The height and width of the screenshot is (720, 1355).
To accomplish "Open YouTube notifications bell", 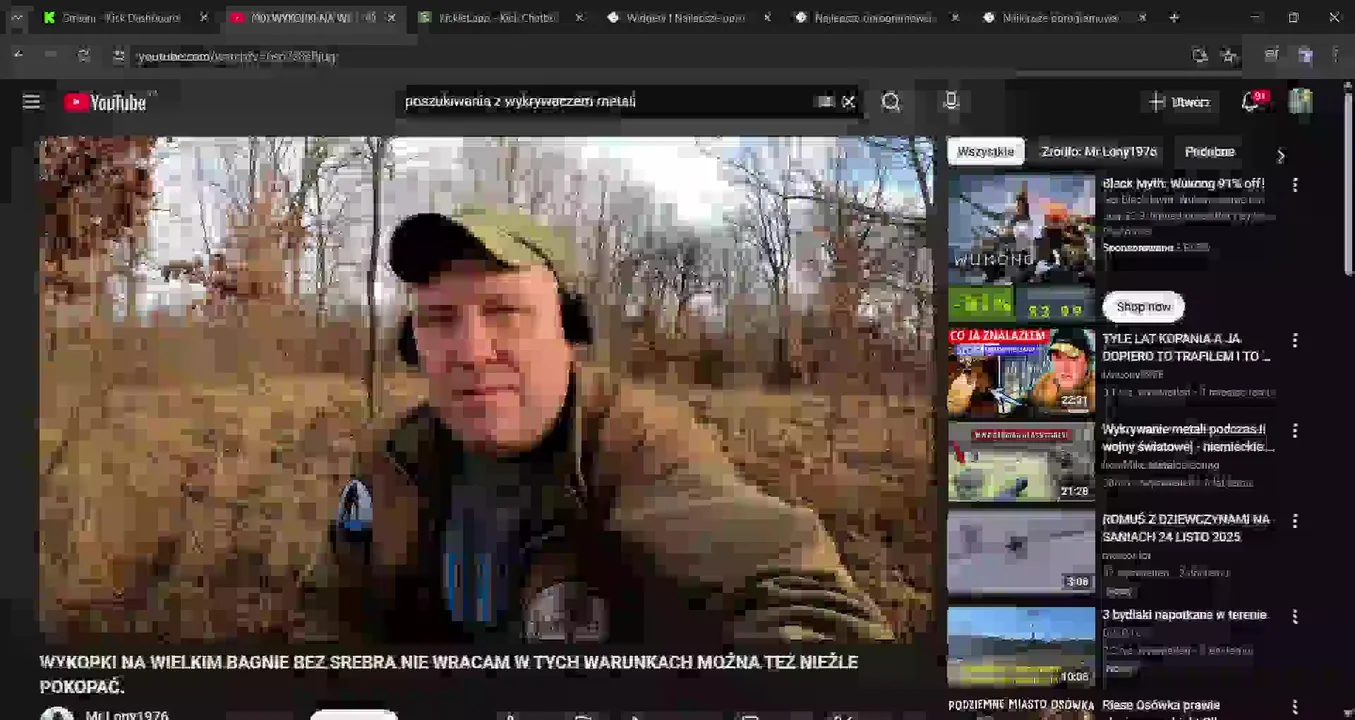I will (x=1251, y=101).
